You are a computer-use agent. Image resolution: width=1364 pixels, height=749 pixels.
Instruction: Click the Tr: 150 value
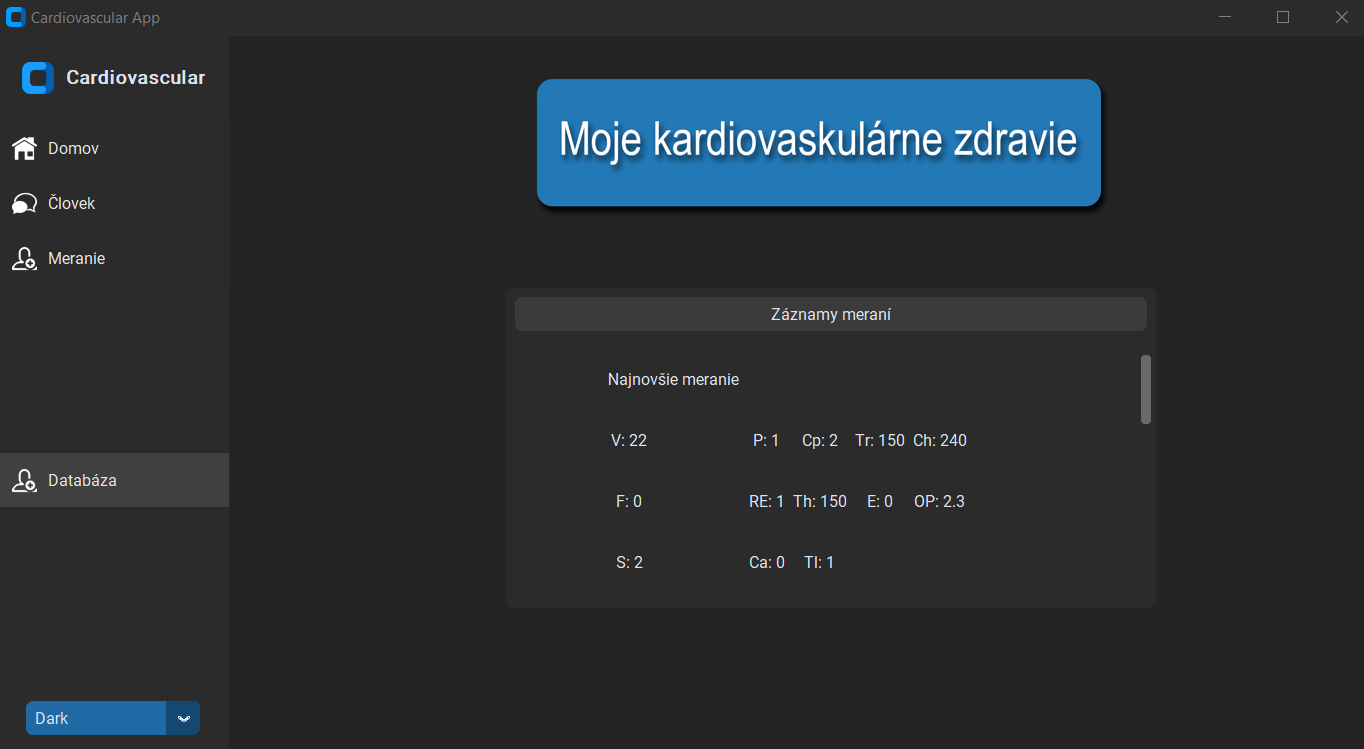pos(880,440)
